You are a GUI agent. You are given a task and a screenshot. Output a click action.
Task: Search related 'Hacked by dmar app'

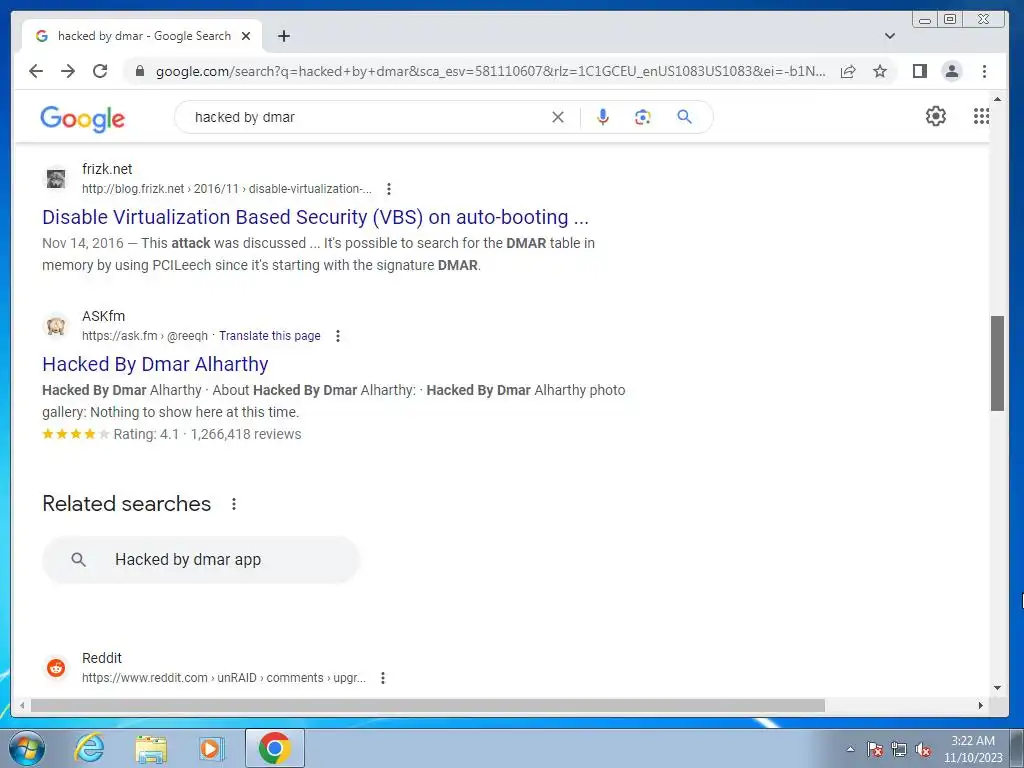tap(201, 560)
